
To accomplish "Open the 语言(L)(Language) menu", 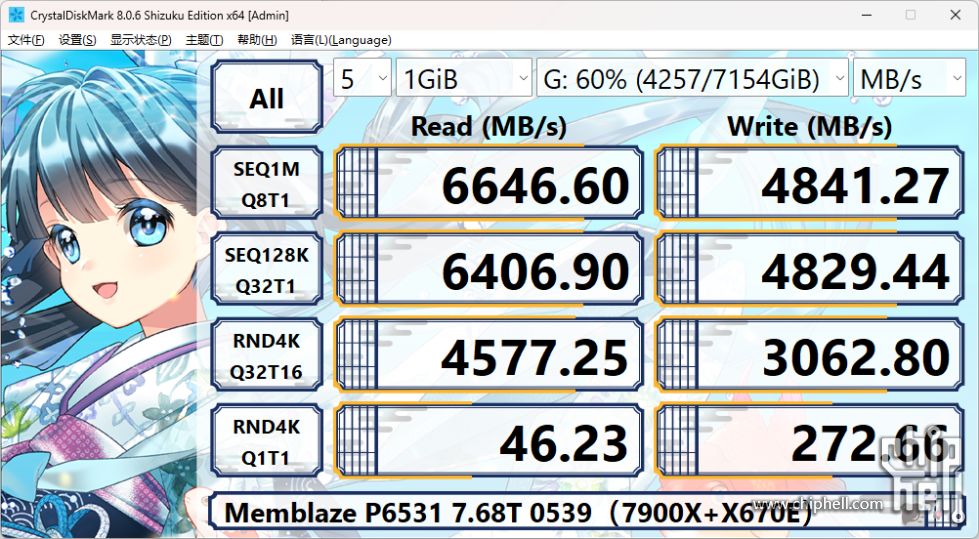I will pos(342,40).
